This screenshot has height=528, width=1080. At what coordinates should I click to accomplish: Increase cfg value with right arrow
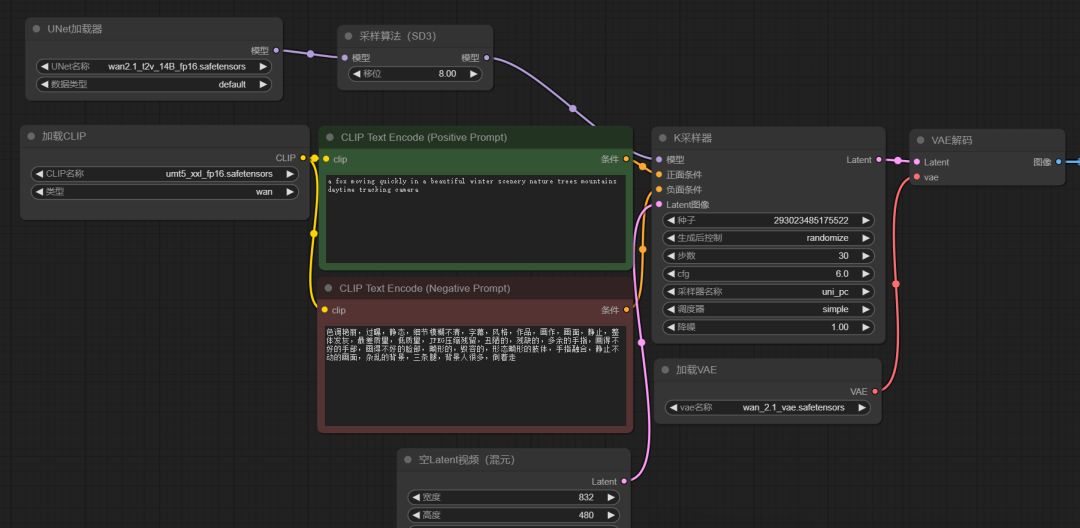[866, 274]
